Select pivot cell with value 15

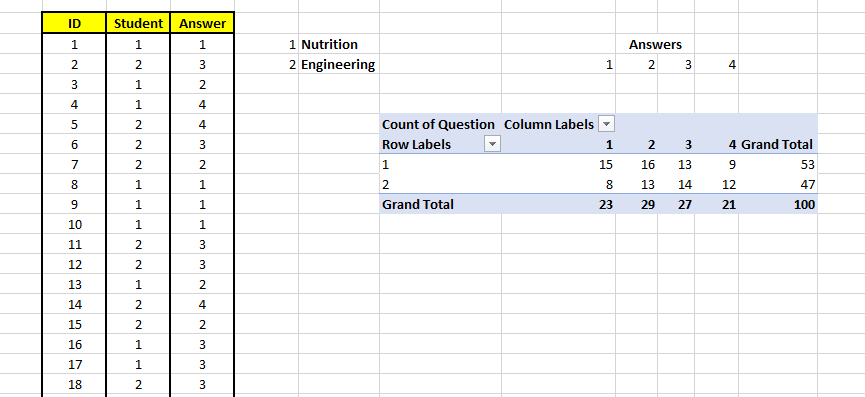(x=606, y=164)
